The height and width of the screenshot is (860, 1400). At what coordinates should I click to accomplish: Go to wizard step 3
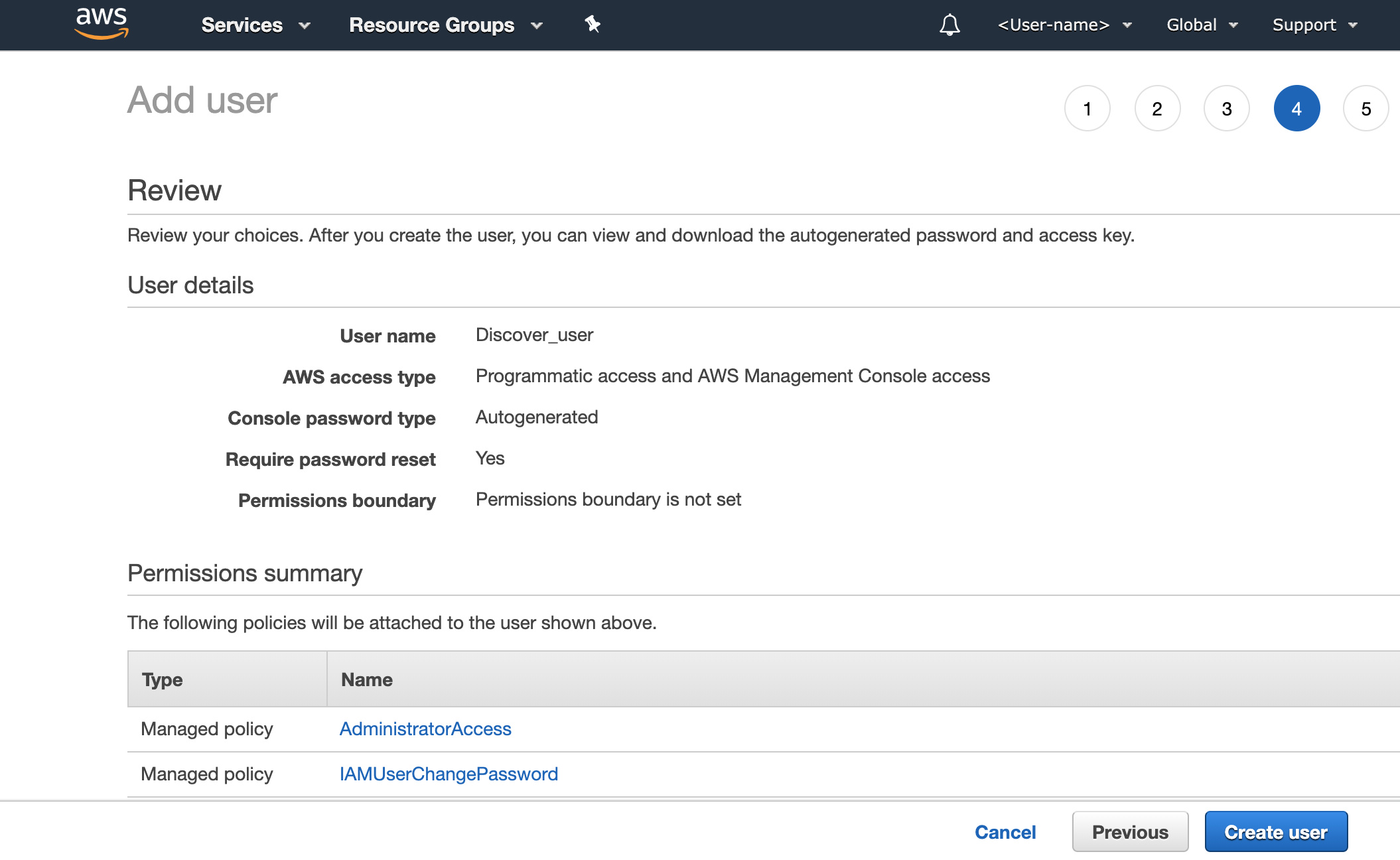[1227, 108]
